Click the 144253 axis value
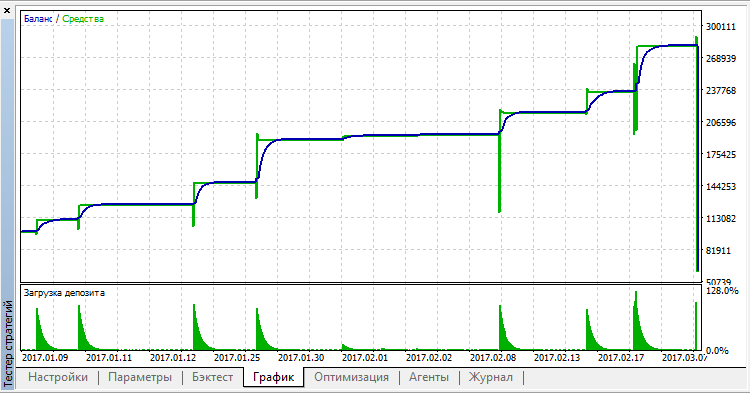Viewport: 750px width, 394px height. click(721, 187)
